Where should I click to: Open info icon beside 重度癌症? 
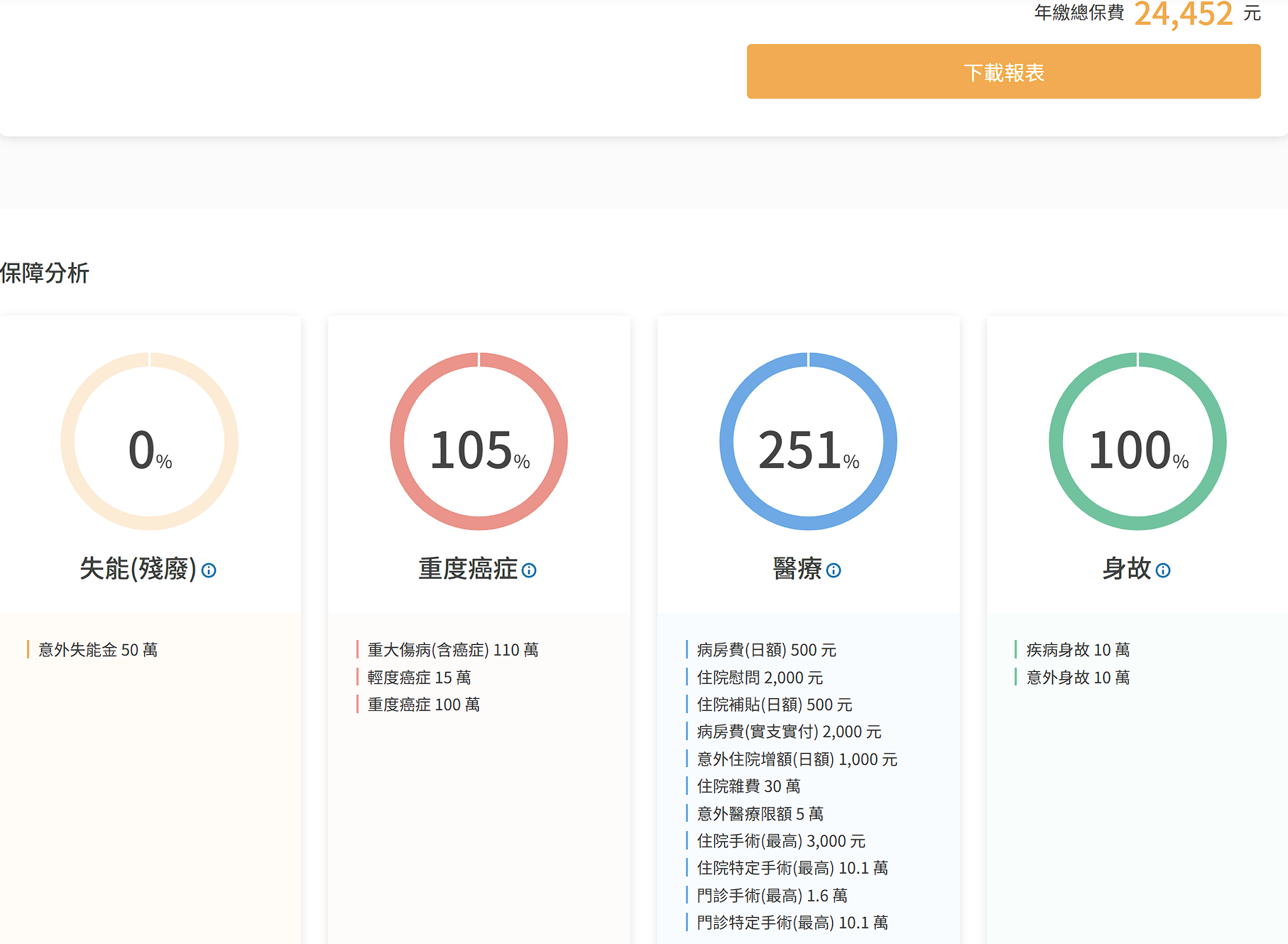529,570
